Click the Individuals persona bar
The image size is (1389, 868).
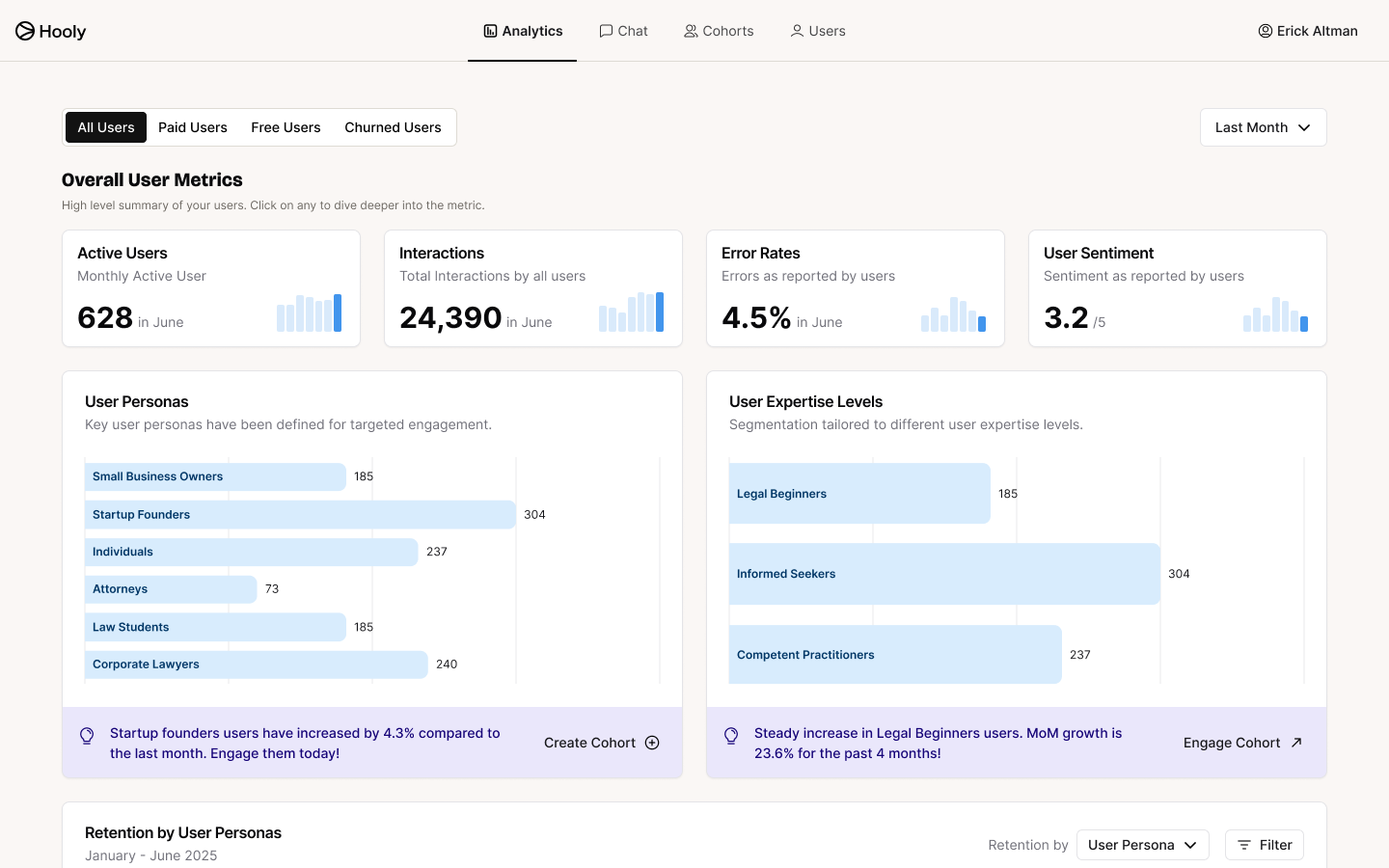pyautogui.click(x=251, y=552)
